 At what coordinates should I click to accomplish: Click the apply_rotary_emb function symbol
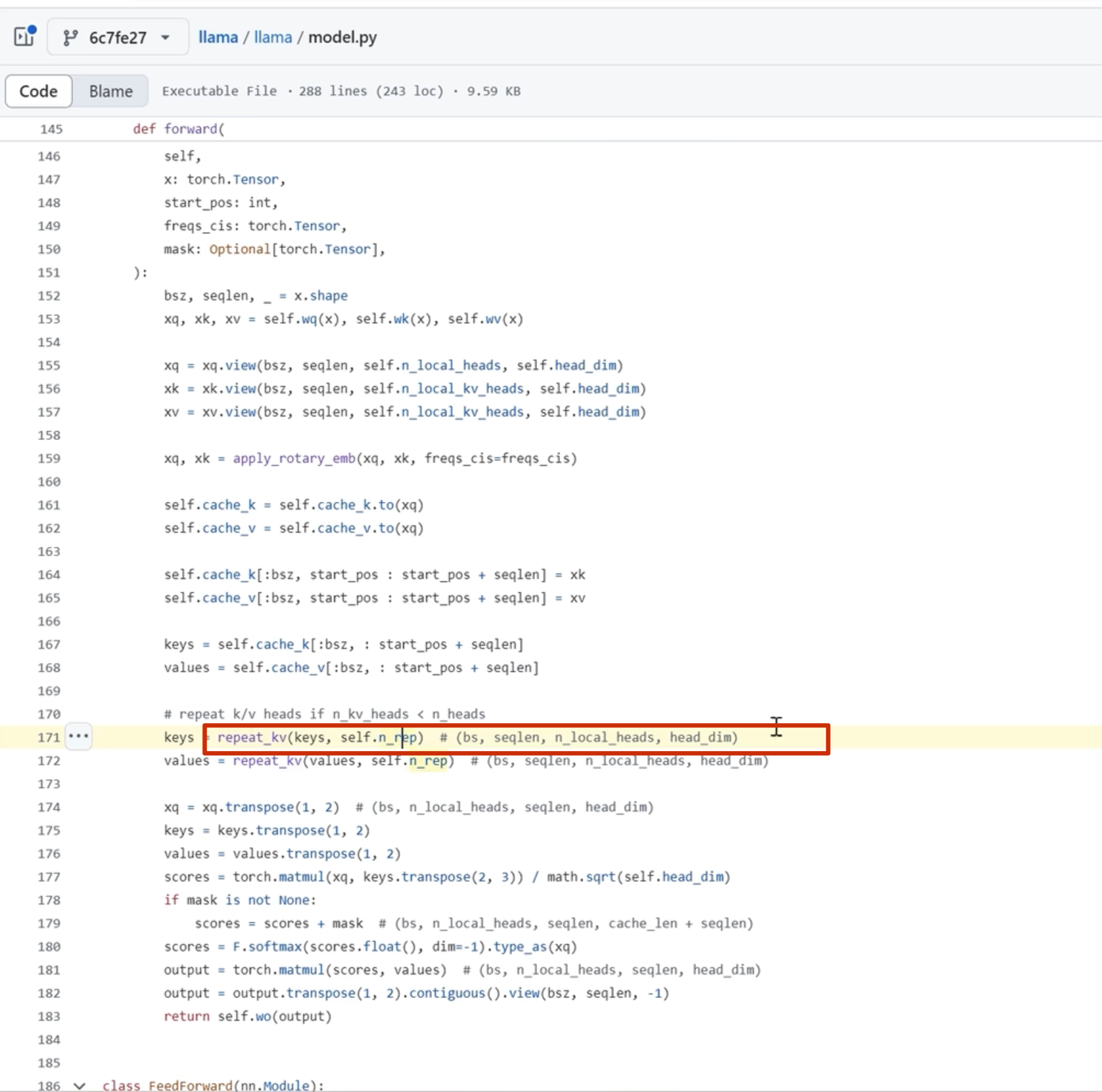(x=294, y=458)
